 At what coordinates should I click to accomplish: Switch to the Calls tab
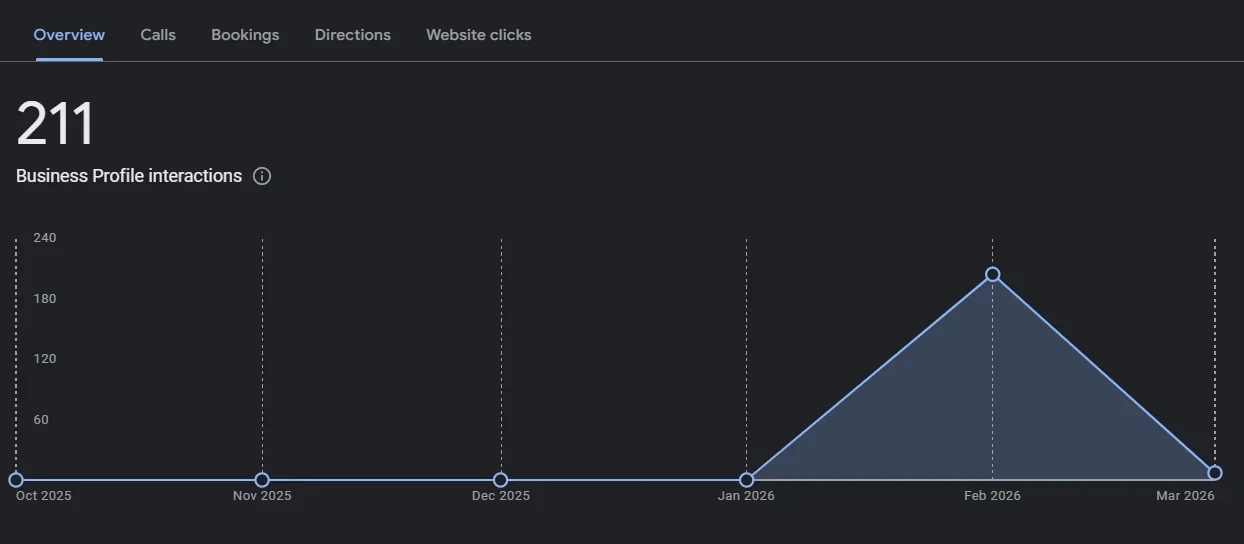point(158,35)
